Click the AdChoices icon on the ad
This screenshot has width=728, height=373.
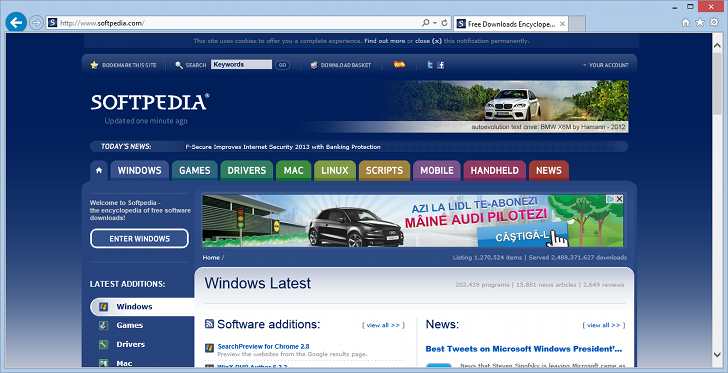(611, 199)
